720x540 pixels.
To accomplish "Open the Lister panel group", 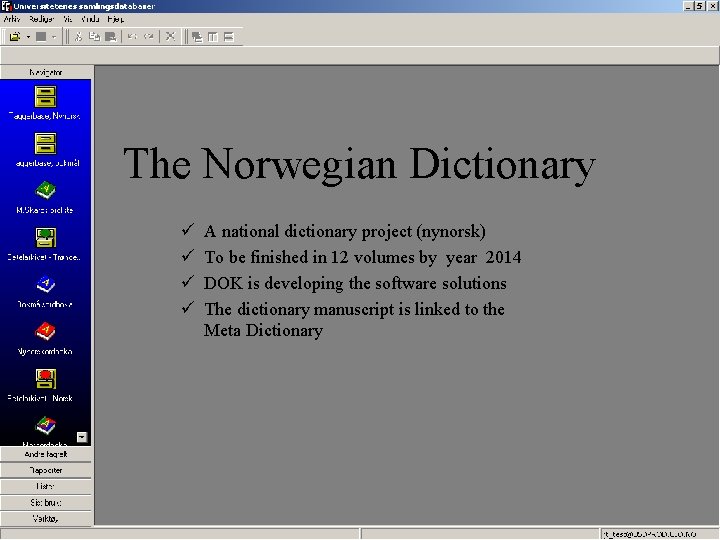I will coord(46,486).
